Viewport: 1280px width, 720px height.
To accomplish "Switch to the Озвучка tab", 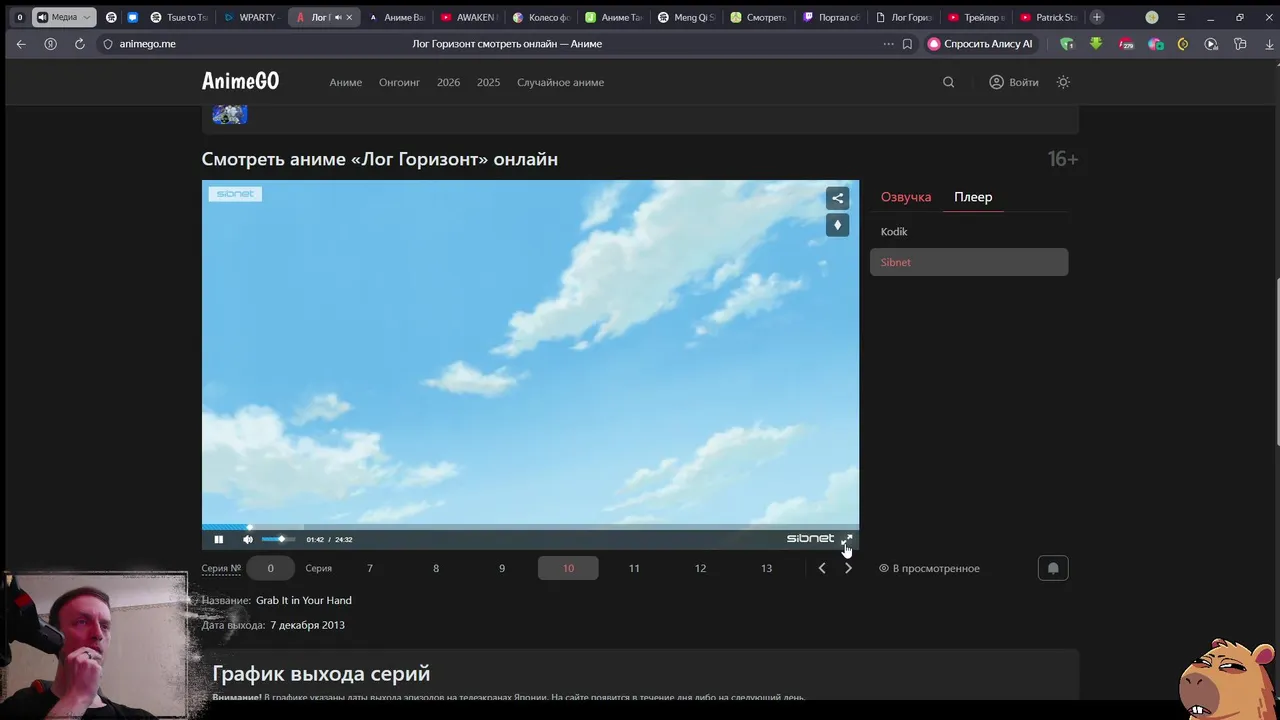I will point(906,197).
